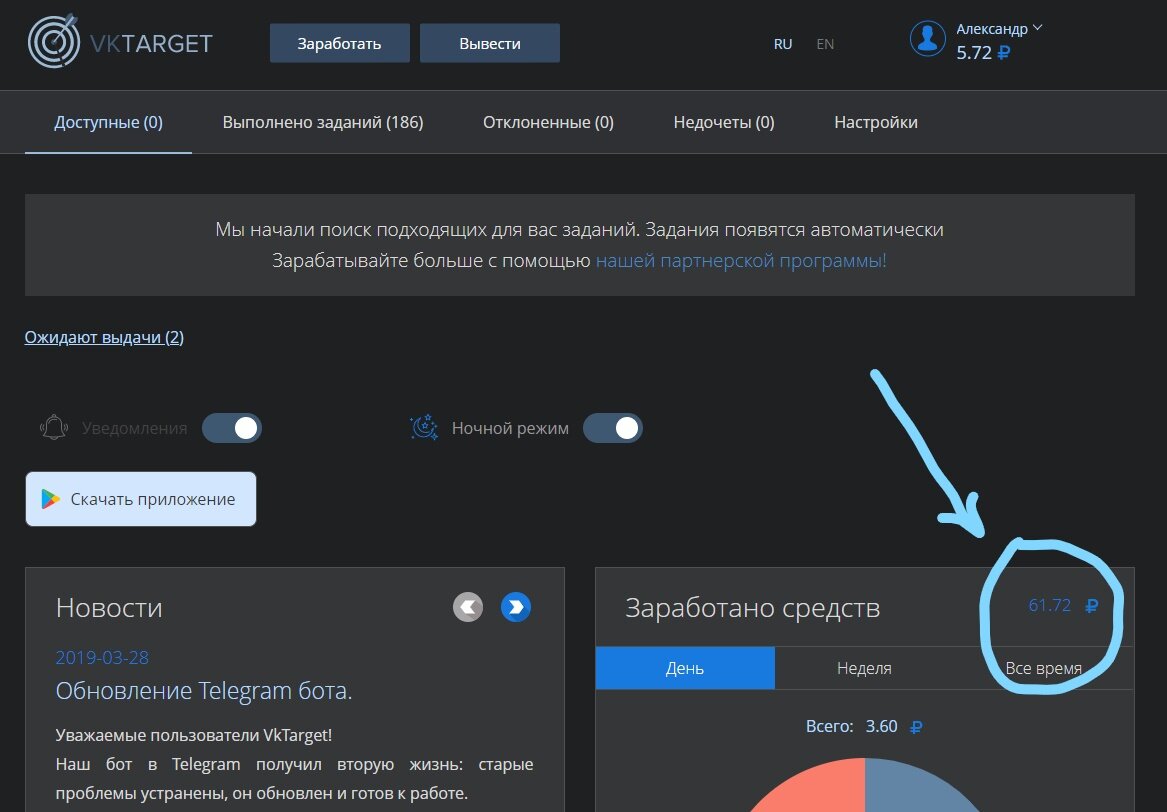Select the День earnings tab
Screen dimensions: 1167x812
pos(685,668)
